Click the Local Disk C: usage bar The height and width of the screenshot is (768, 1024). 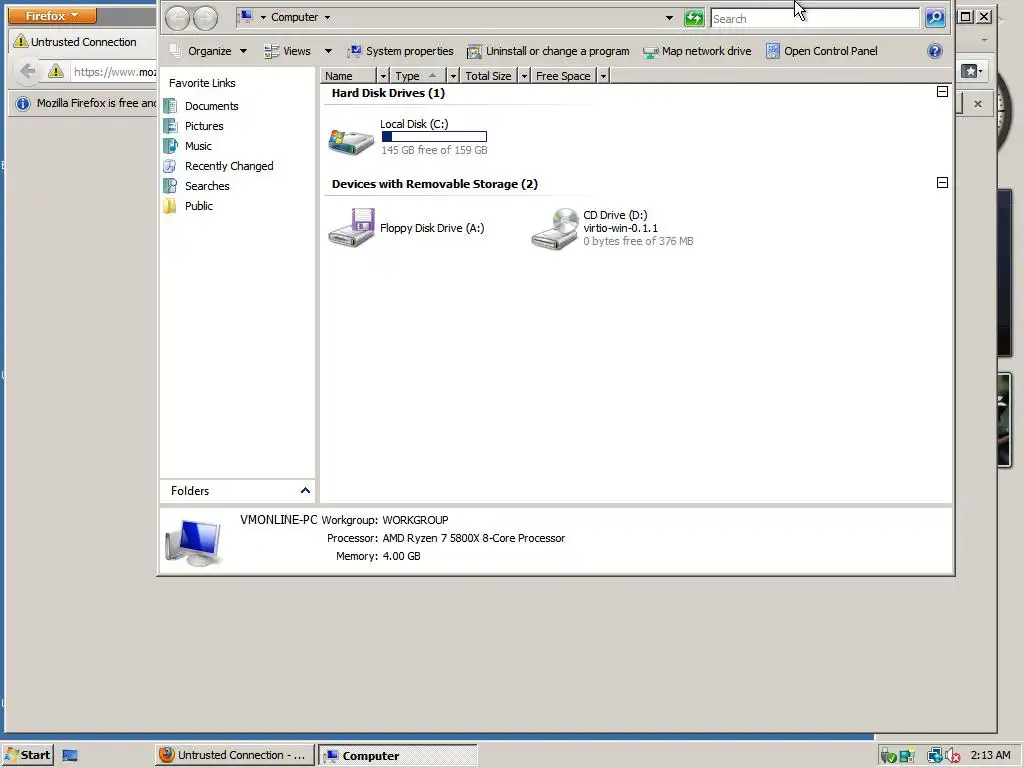[434, 136]
